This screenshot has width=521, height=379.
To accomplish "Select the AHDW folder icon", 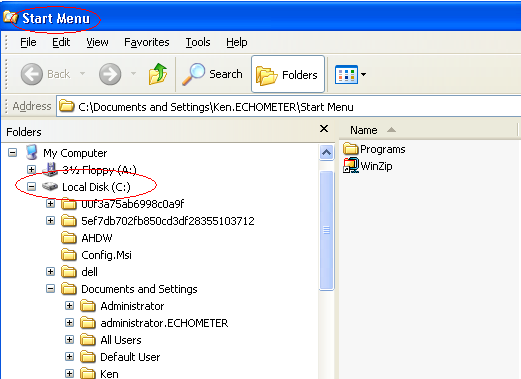I will [x=69, y=238].
